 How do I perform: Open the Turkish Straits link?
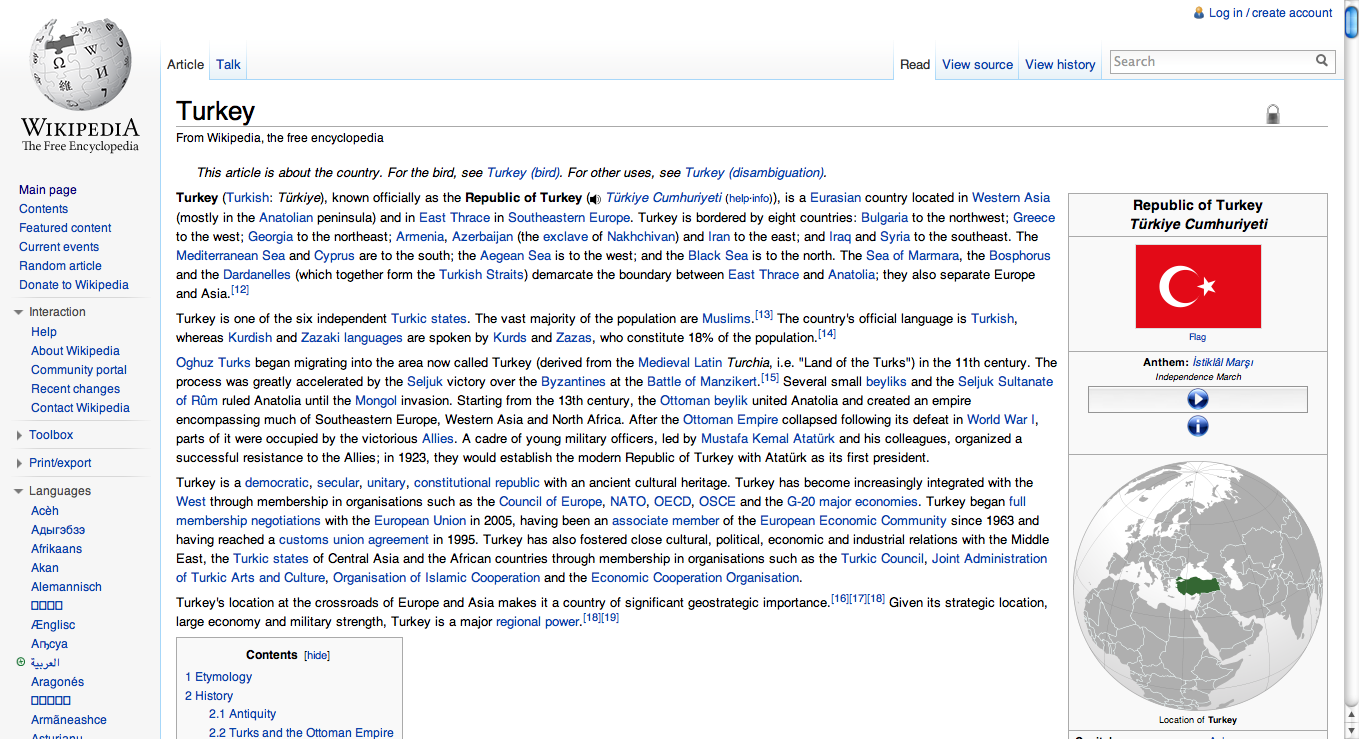483,274
